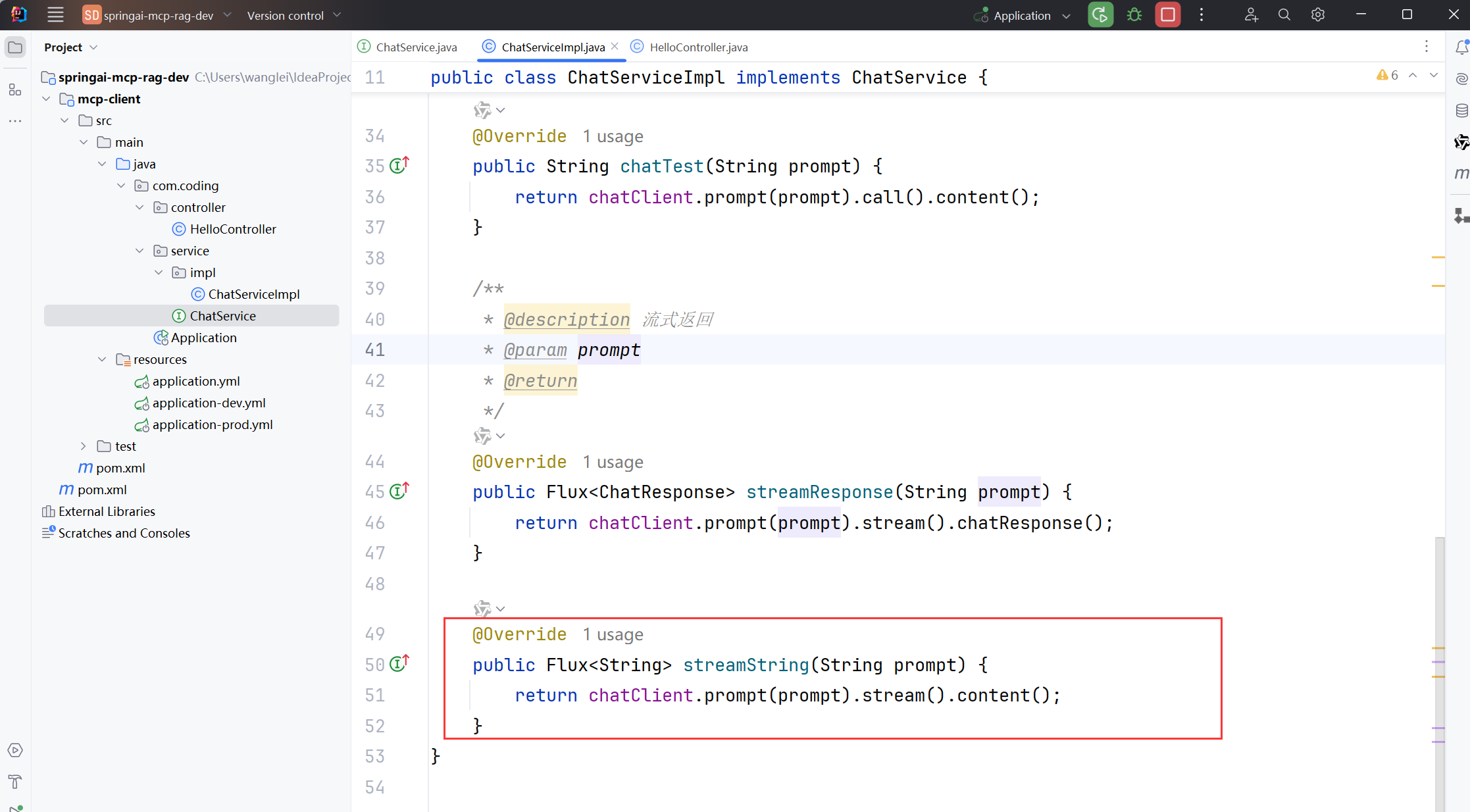Image resolution: width=1470 pixels, height=812 pixels.
Task: Click '1 usage' hint above streamString
Action: pyautogui.click(x=613, y=635)
